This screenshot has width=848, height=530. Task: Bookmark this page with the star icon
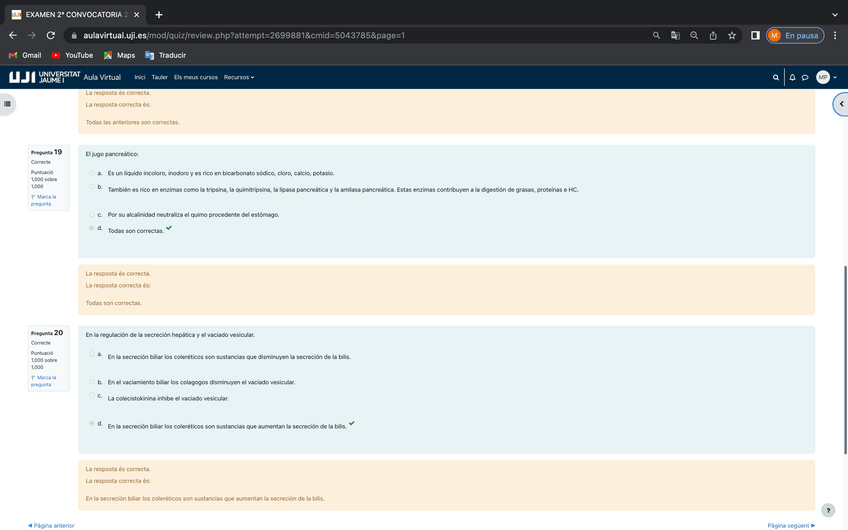(732, 35)
